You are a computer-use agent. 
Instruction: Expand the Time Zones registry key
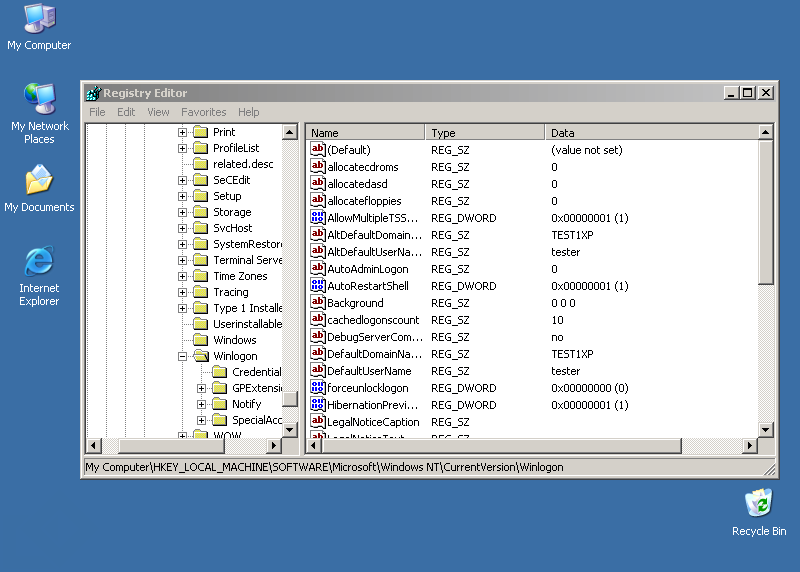(x=182, y=276)
